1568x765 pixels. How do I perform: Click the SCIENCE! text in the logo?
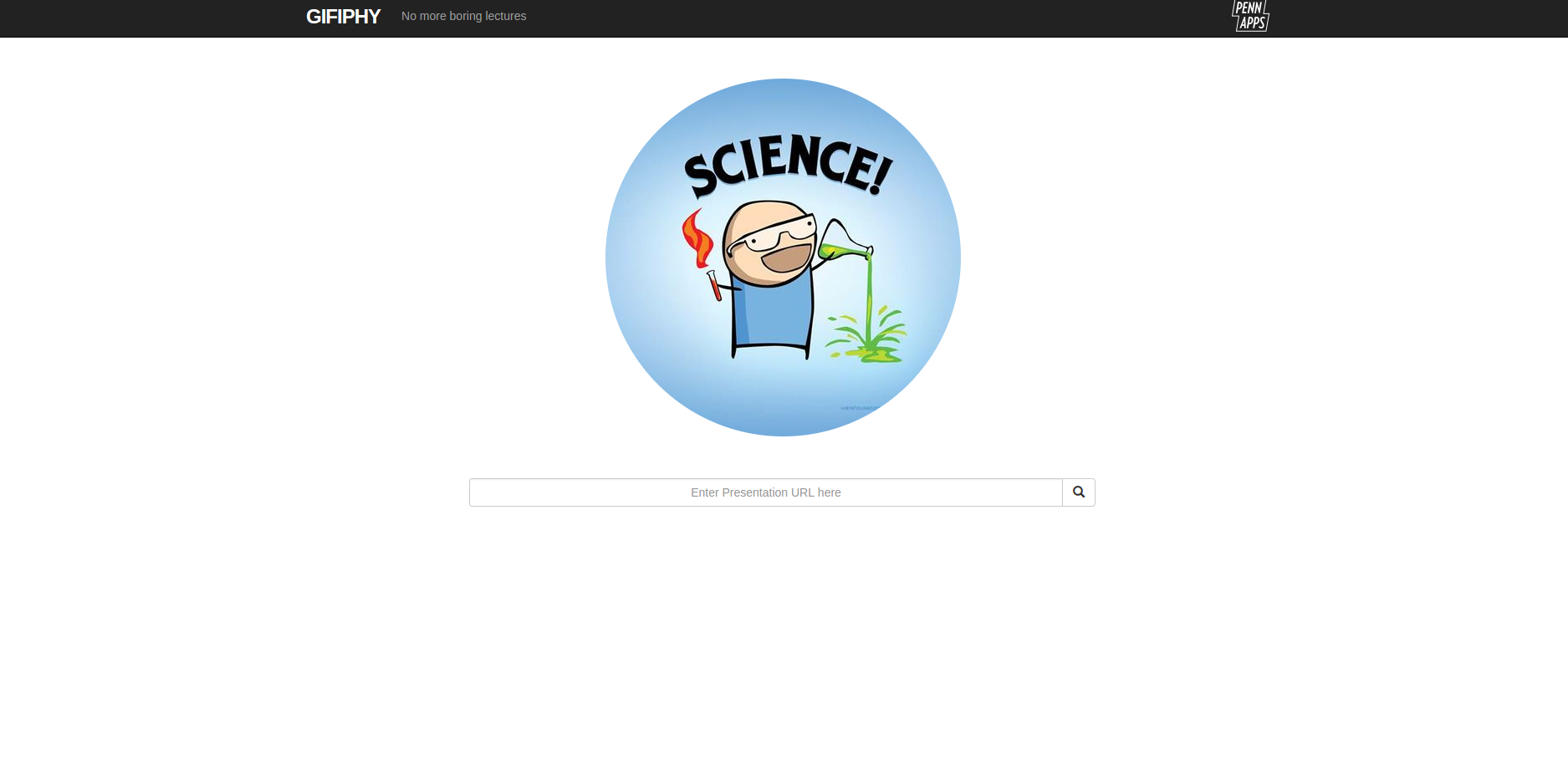tap(789, 165)
